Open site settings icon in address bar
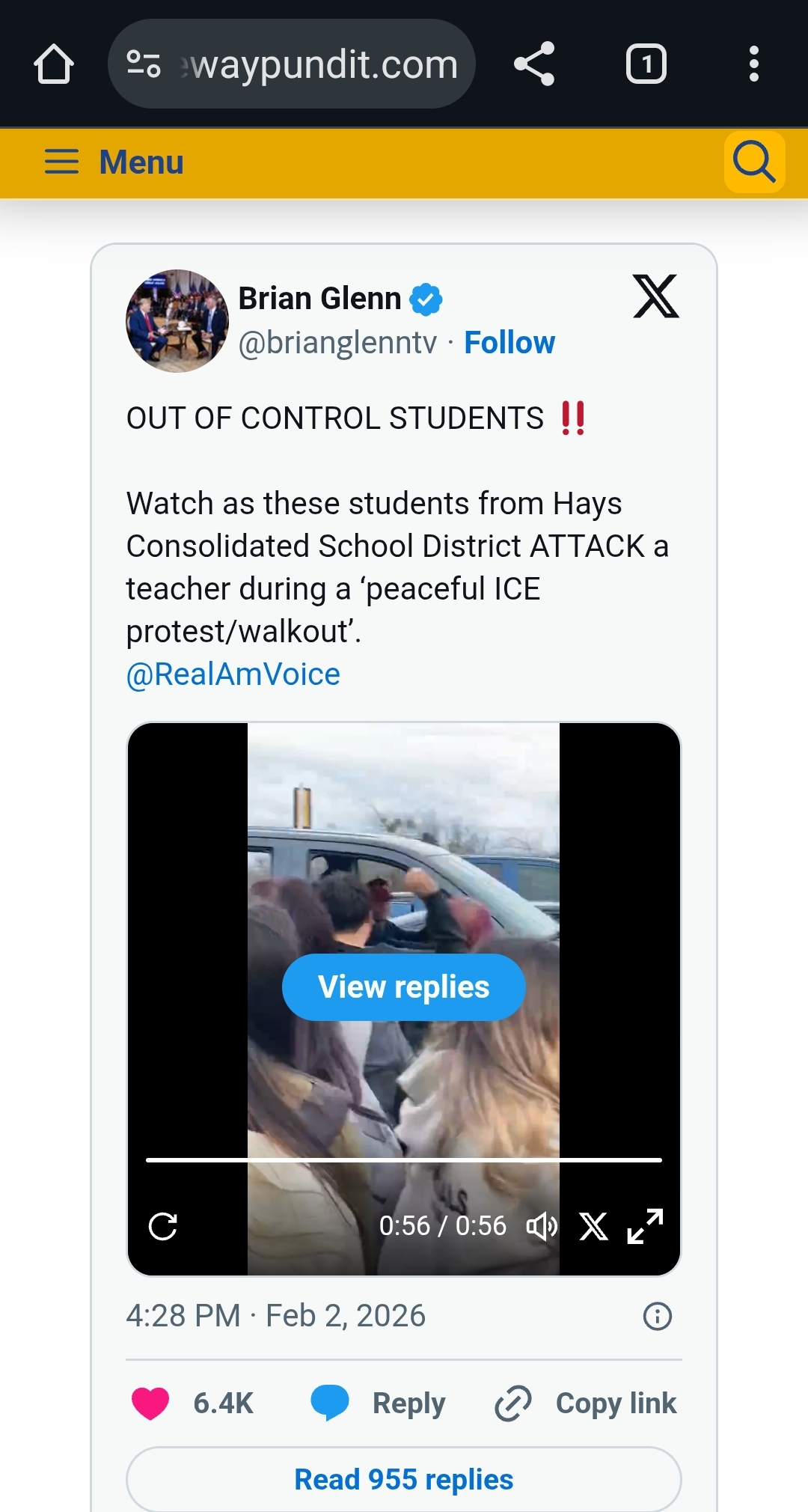The image size is (808, 1512). click(144, 64)
